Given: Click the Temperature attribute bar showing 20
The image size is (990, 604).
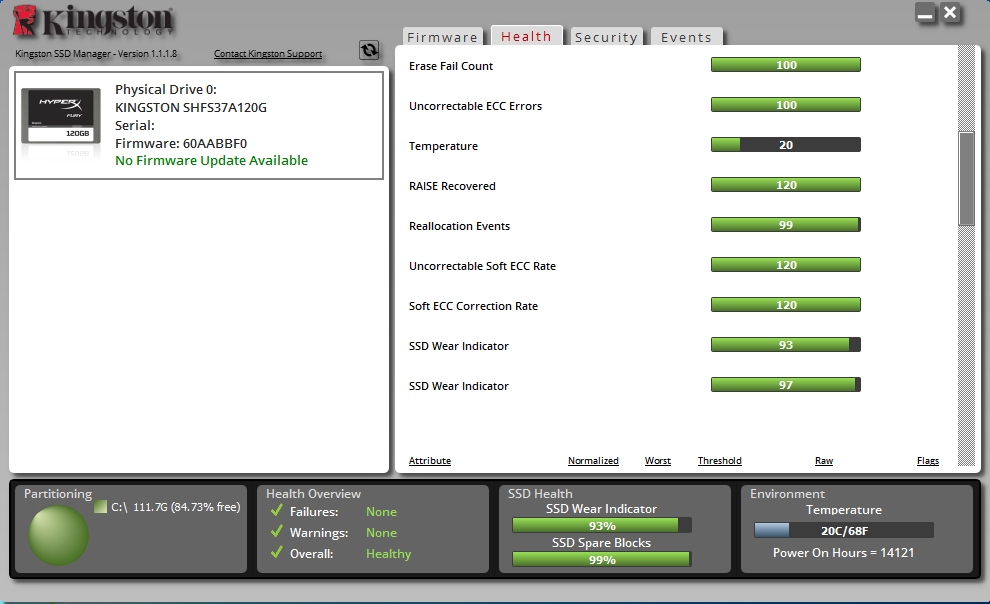Looking at the screenshot, I should click(785, 145).
